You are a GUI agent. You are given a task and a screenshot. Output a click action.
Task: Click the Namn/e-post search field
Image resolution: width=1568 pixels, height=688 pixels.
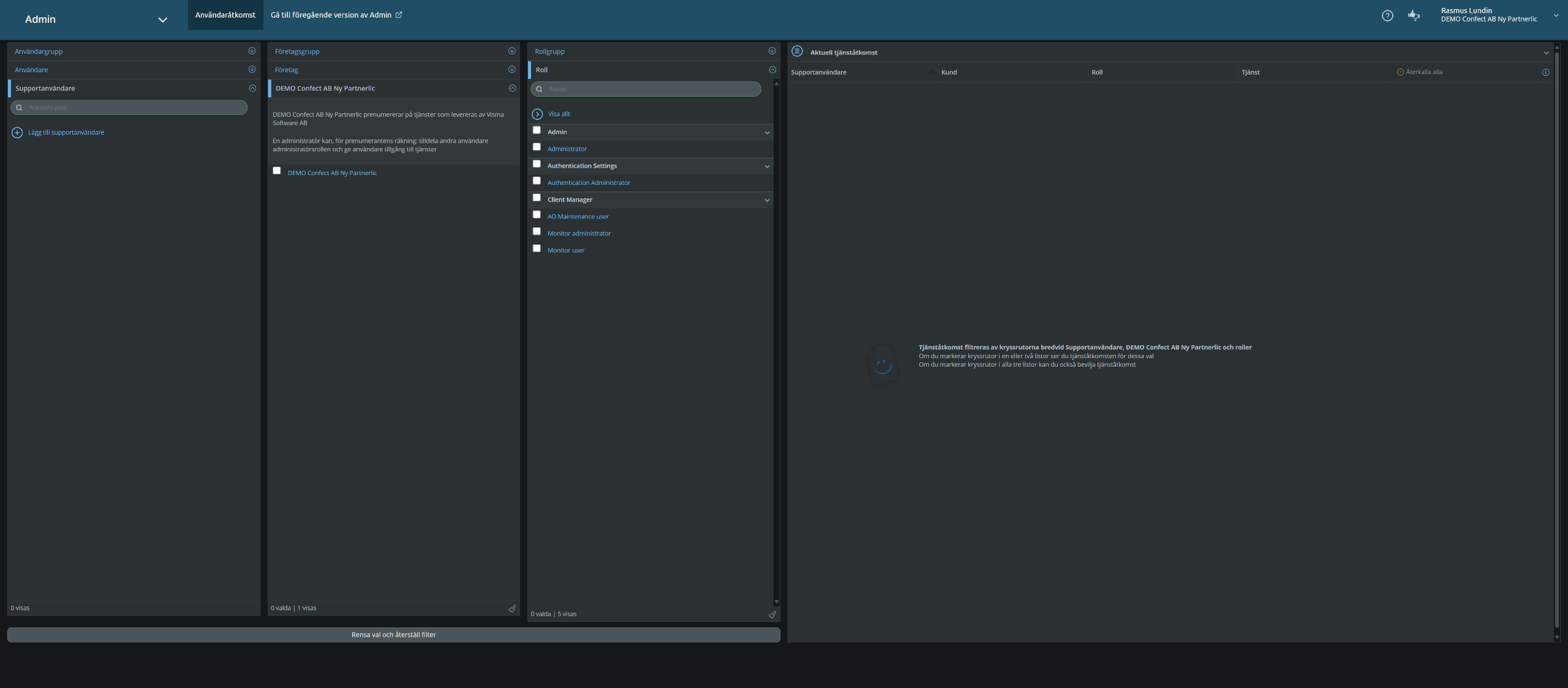(x=132, y=108)
